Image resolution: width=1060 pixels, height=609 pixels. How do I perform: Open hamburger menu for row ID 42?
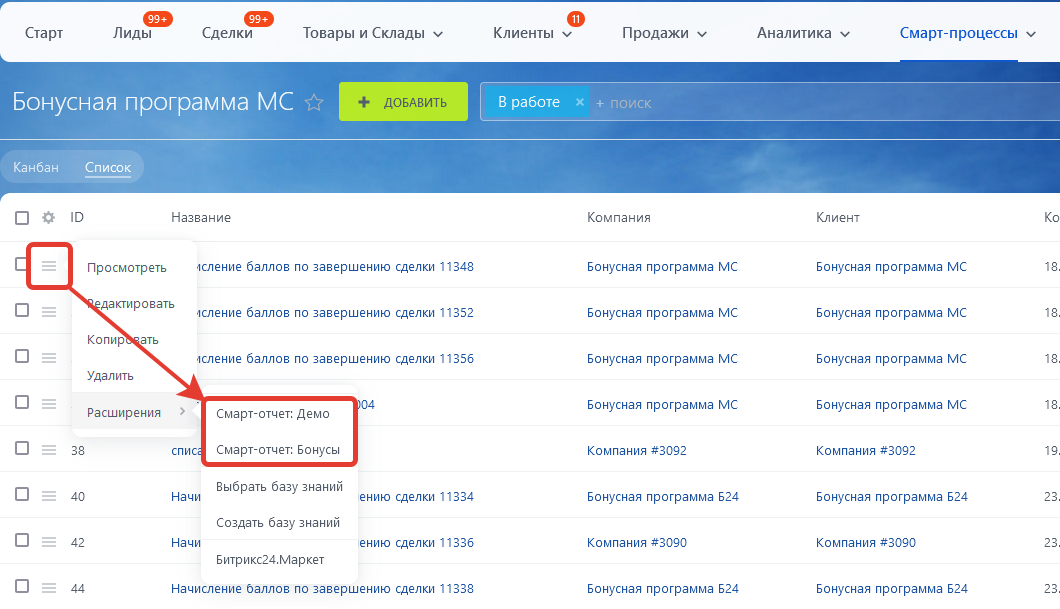coord(48,542)
